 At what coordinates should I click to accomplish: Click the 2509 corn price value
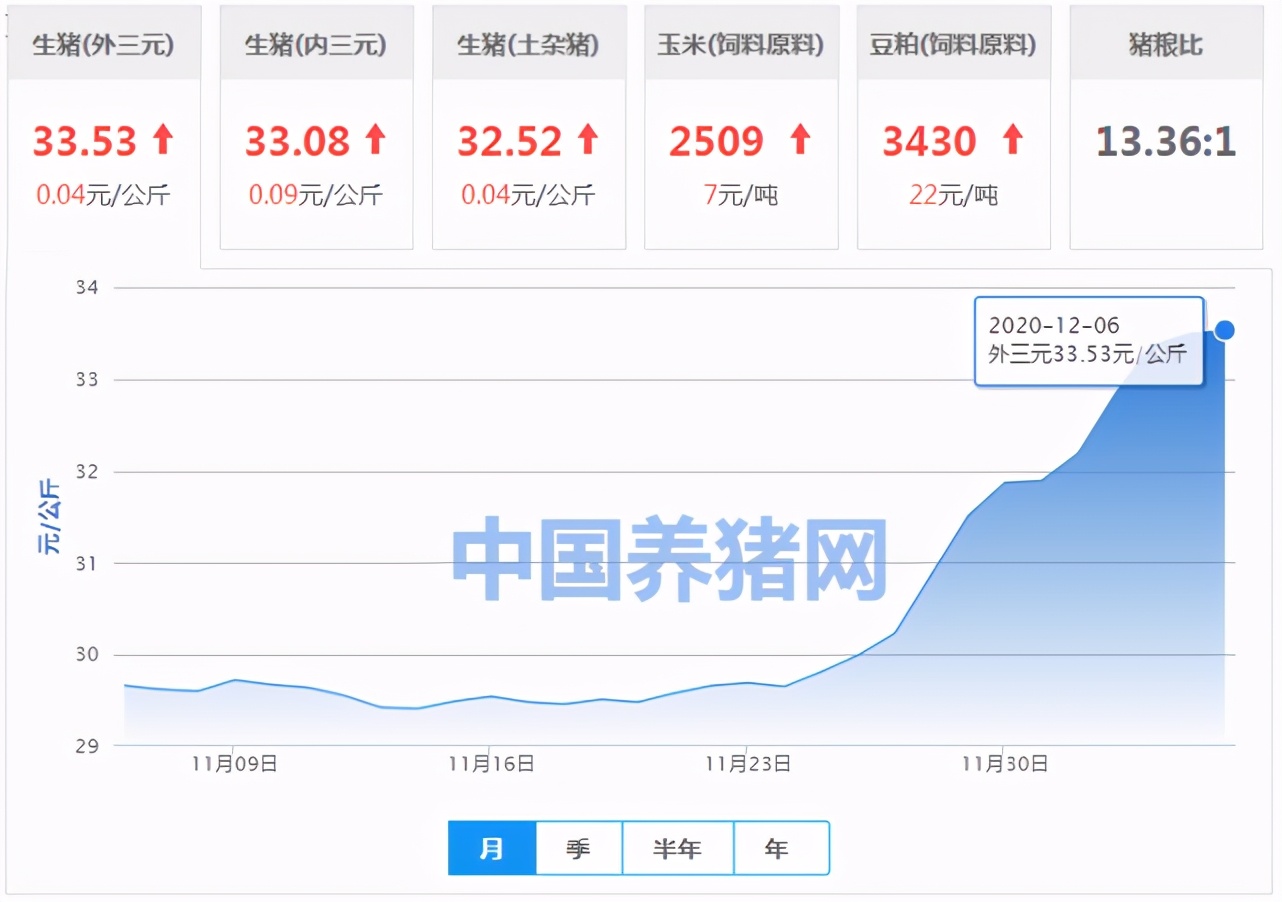[717, 141]
